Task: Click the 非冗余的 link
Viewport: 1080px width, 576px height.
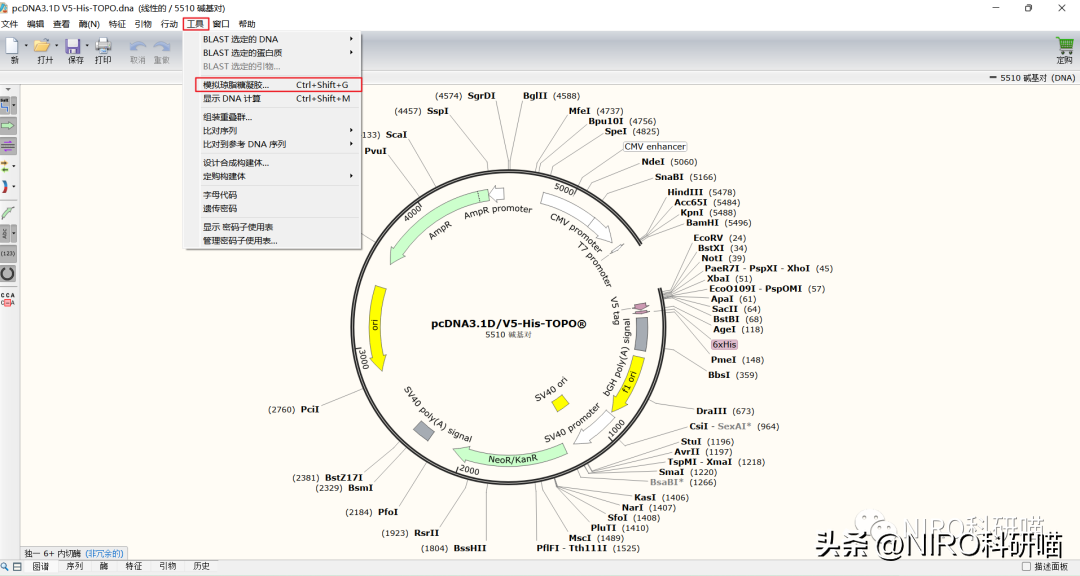Action: pyautogui.click(x=105, y=553)
